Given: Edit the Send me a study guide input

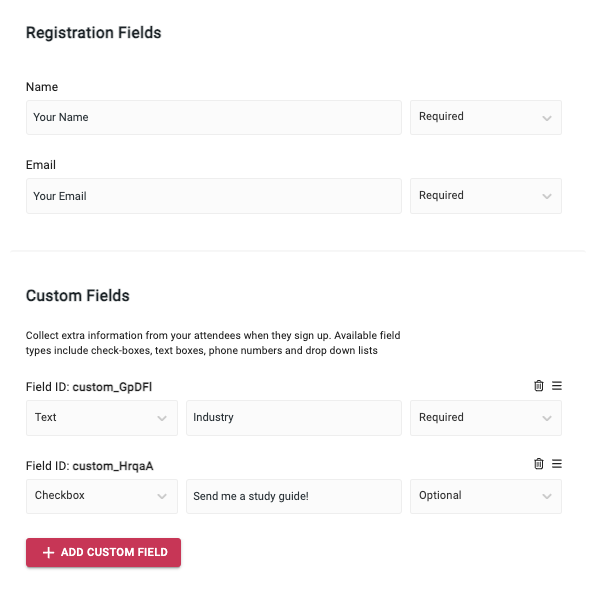Looking at the screenshot, I should click(294, 496).
